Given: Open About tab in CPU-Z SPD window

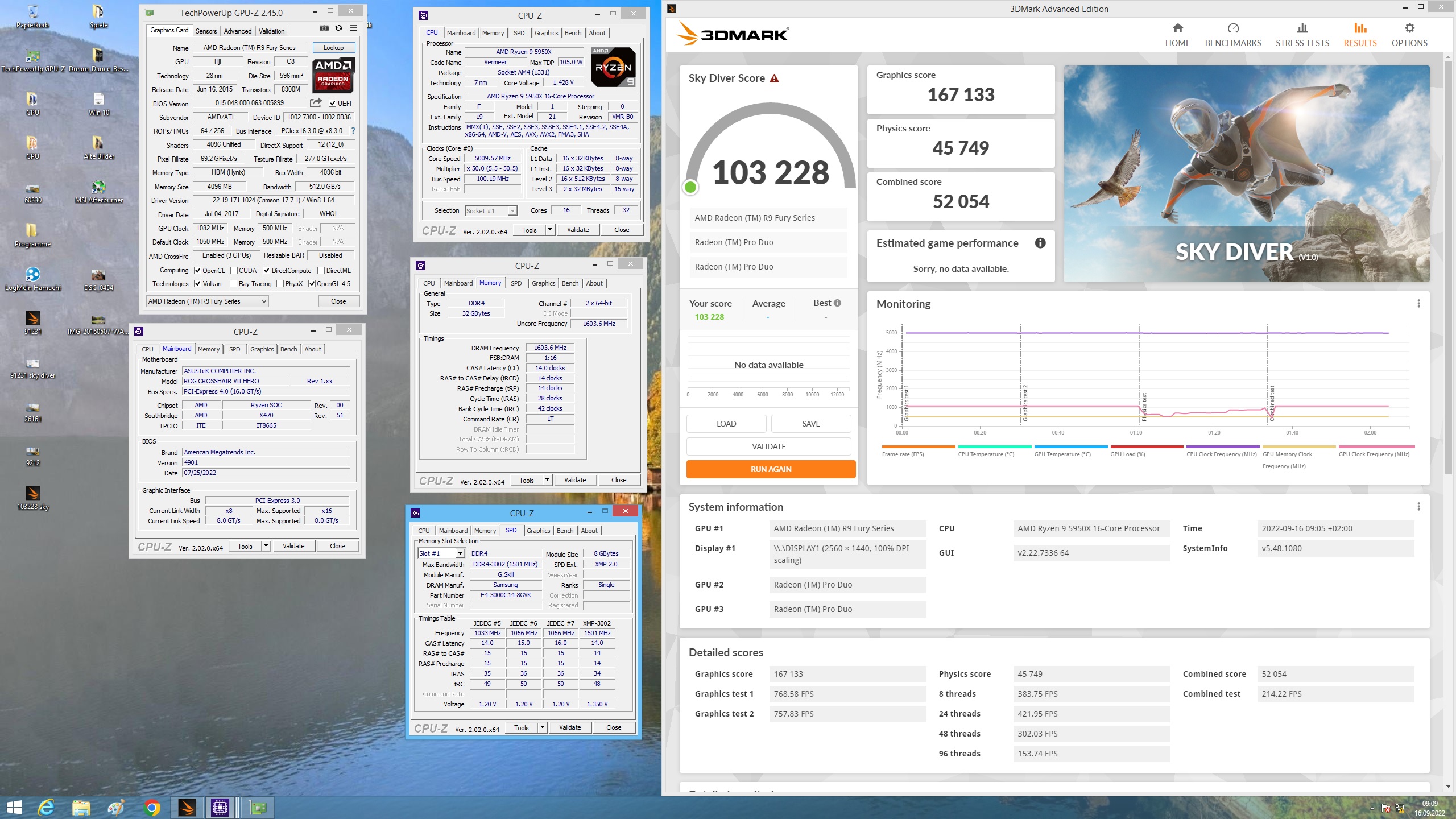Looking at the screenshot, I should 589,531.
